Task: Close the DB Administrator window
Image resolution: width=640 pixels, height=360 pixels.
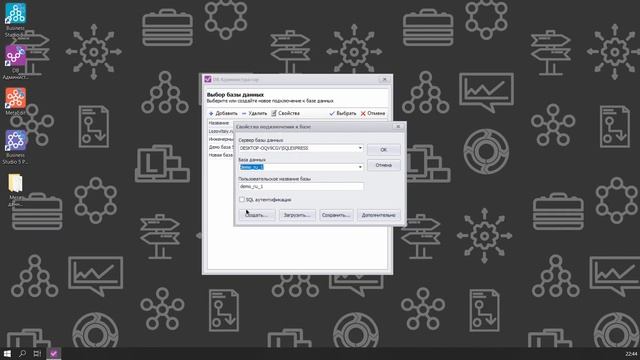Action: click(384, 79)
